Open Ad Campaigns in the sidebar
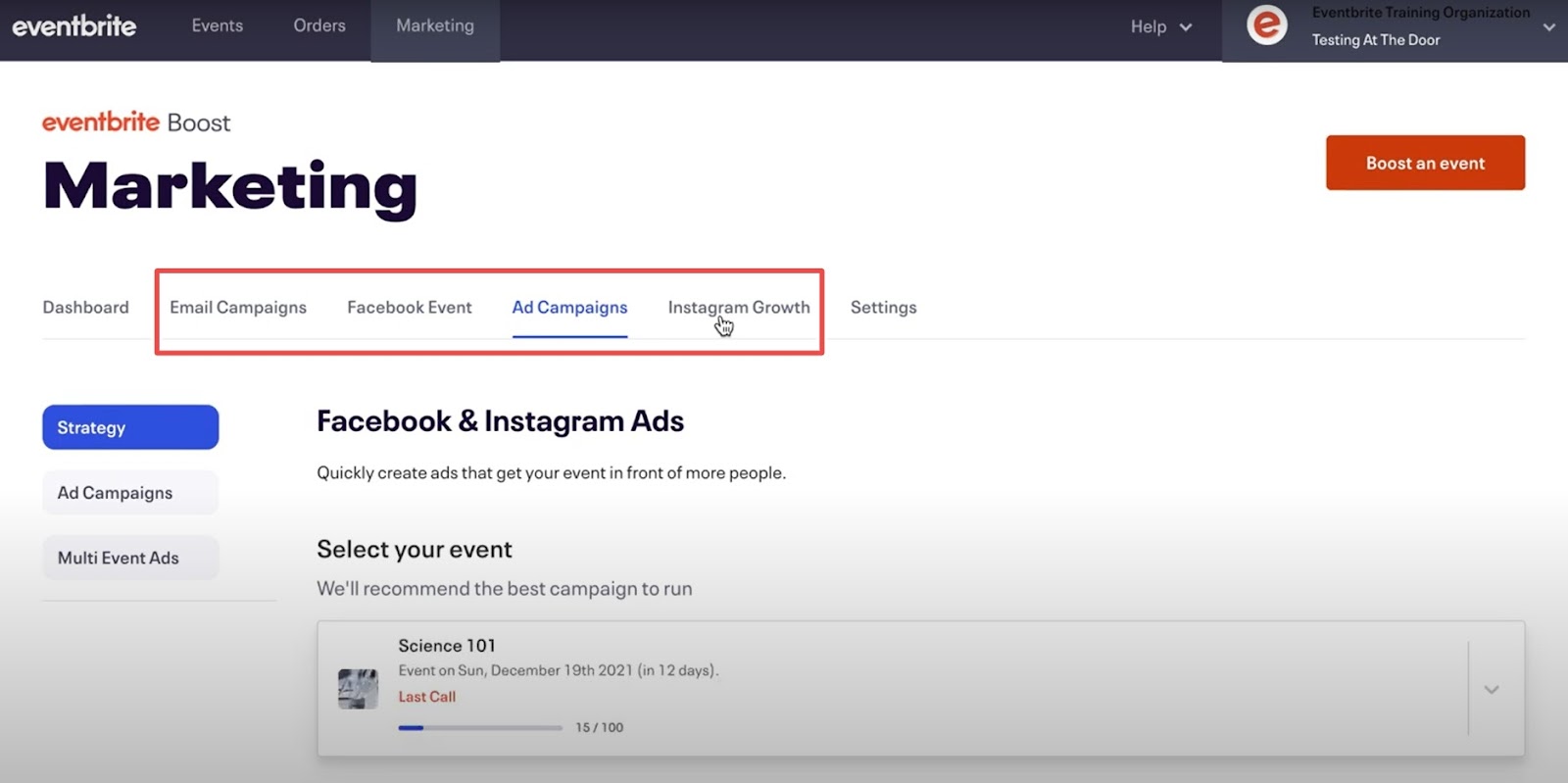Image resolution: width=1568 pixels, height=783 pixels. pos(130,492)
